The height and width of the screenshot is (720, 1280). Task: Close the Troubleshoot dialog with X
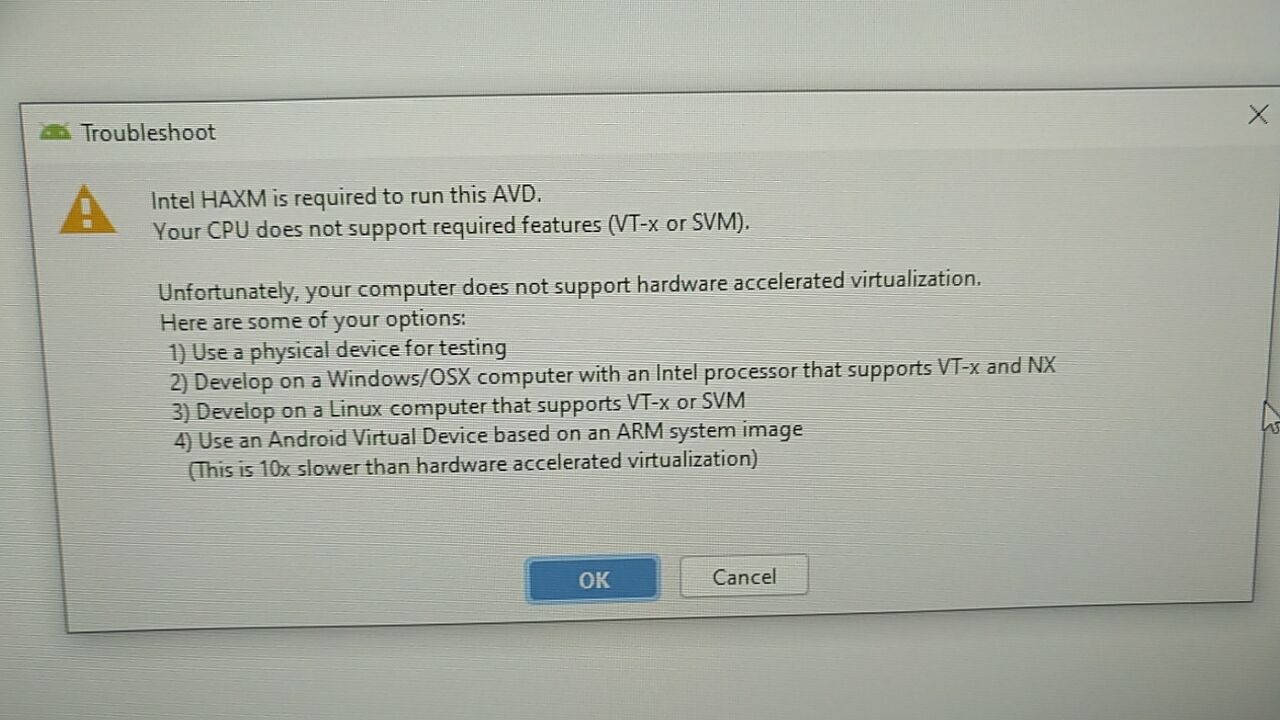tap(1258, 115)
